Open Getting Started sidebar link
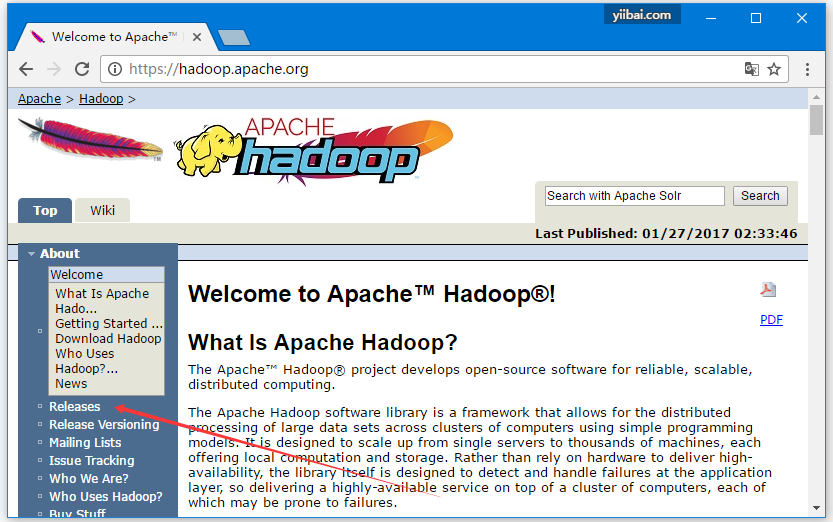 (109, 323)
